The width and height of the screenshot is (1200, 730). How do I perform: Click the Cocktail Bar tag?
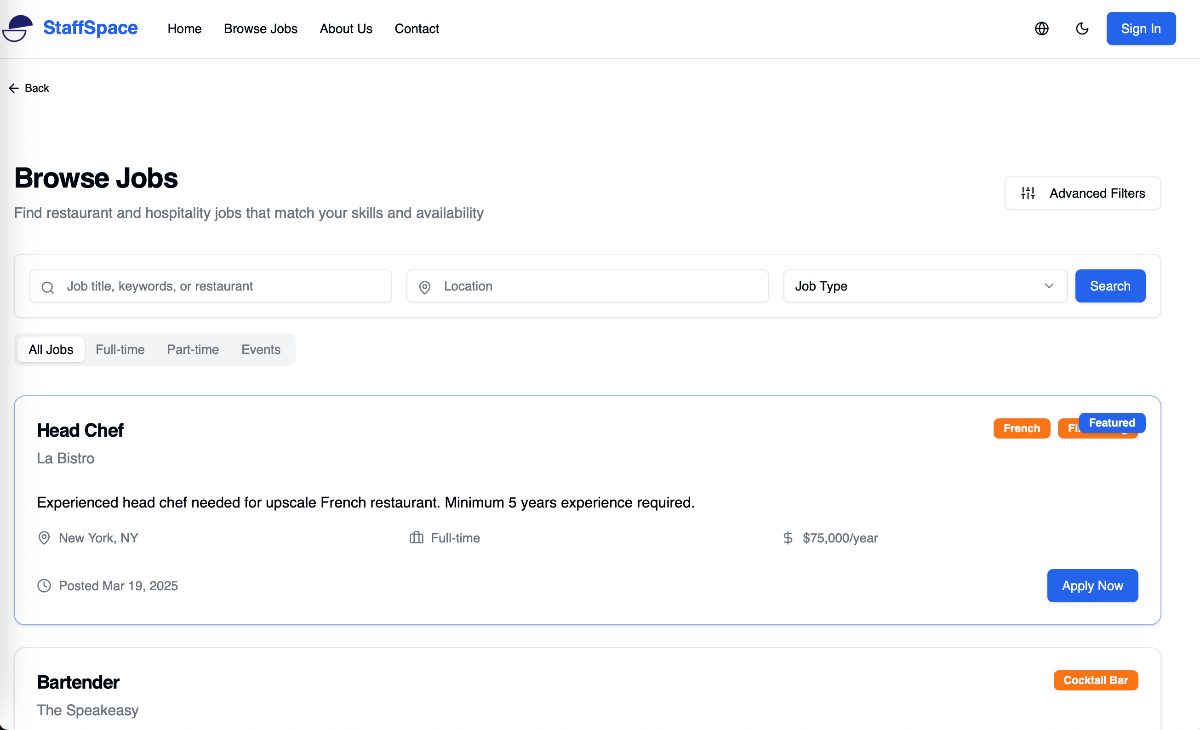pyautogui.click(x=1095, y=680)
